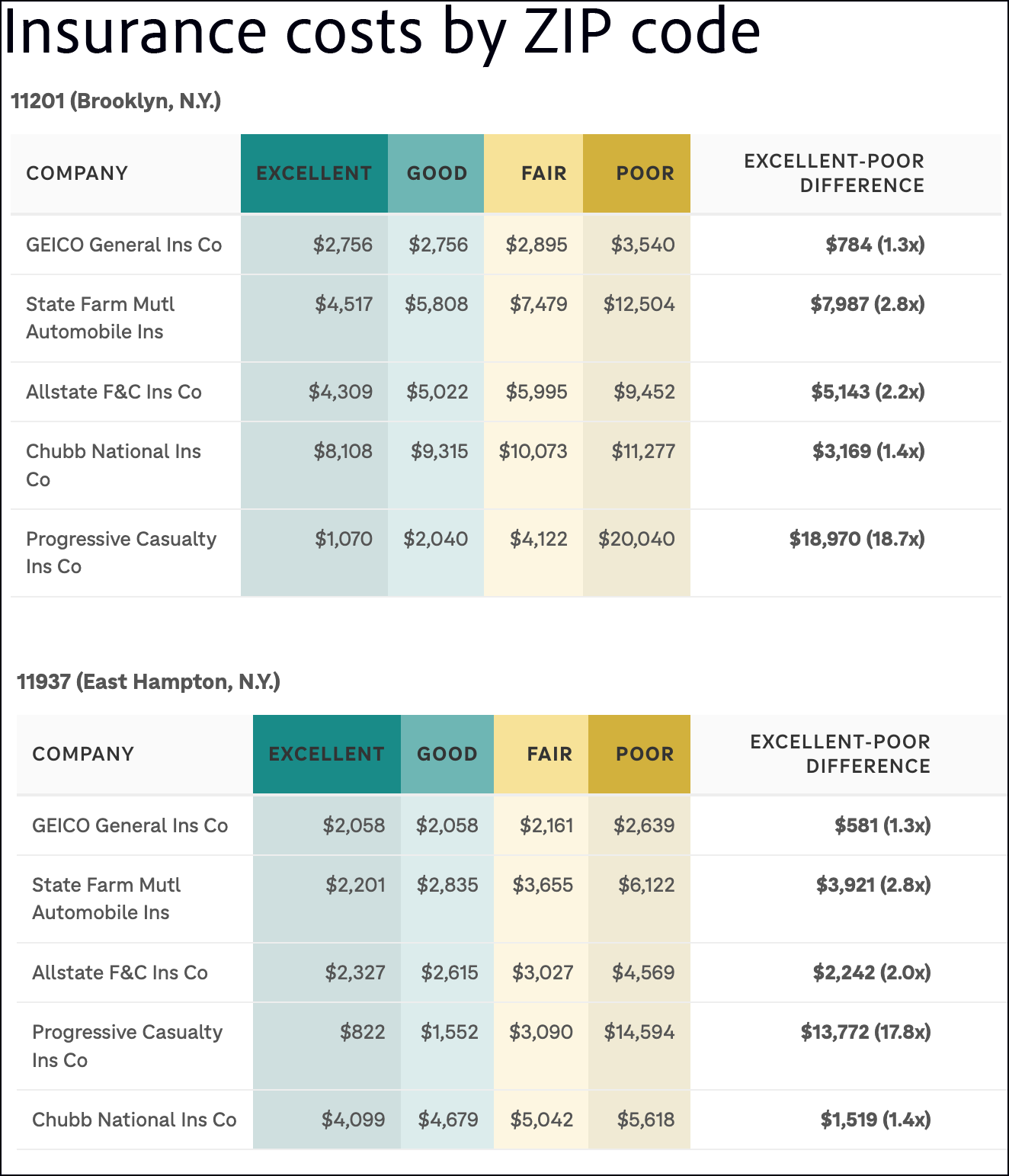Screen dimensions: 1009x1176
Task: Click the EXCELLENT column header in Brooklyn table
Action: (x=314, y=174)
